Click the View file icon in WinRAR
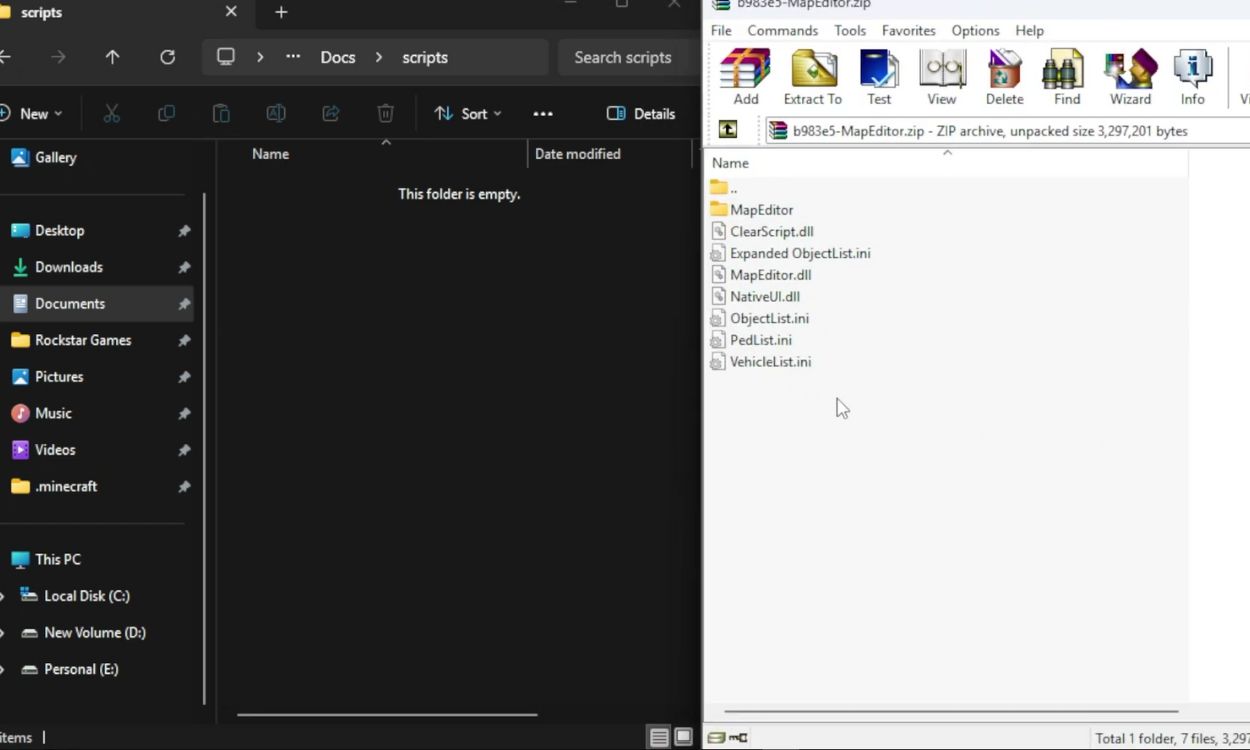The width and height of the screenshot is (1250, 750). tap(941, 75)
